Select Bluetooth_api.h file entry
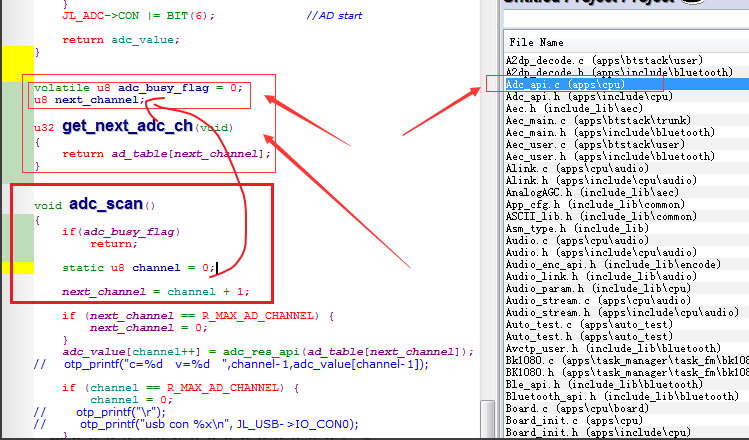The width and height of the screenshot is (749, 440). (x=622, y=396)
